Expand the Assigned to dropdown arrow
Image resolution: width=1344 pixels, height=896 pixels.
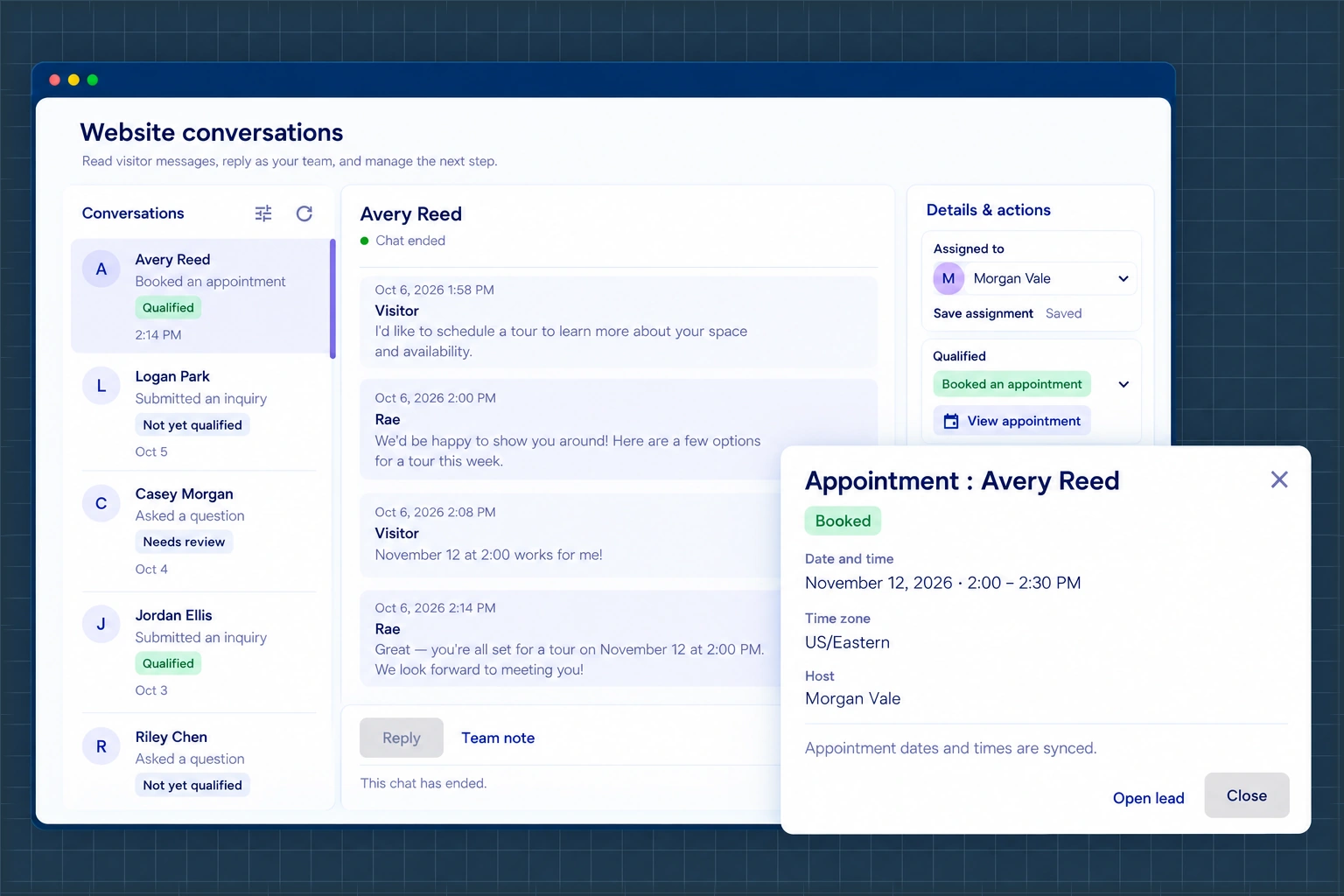pos(1123,278)
